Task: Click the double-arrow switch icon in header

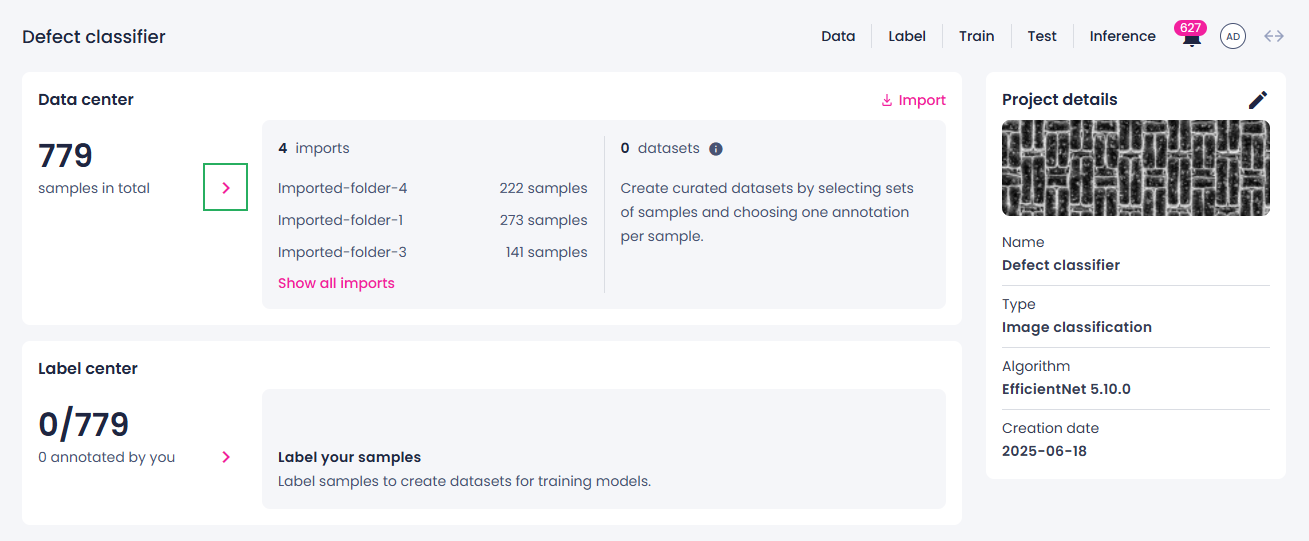Action: pyautogui.click(x=1274, y=36)
